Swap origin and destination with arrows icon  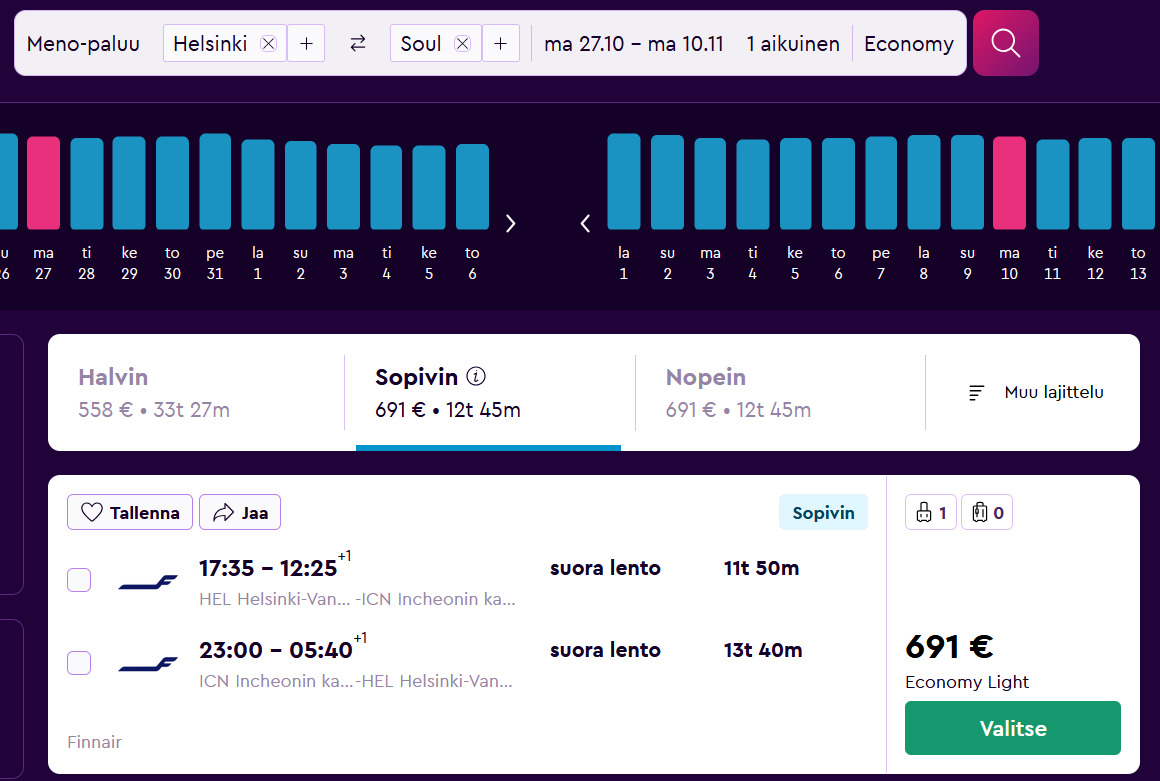(358, 43)
